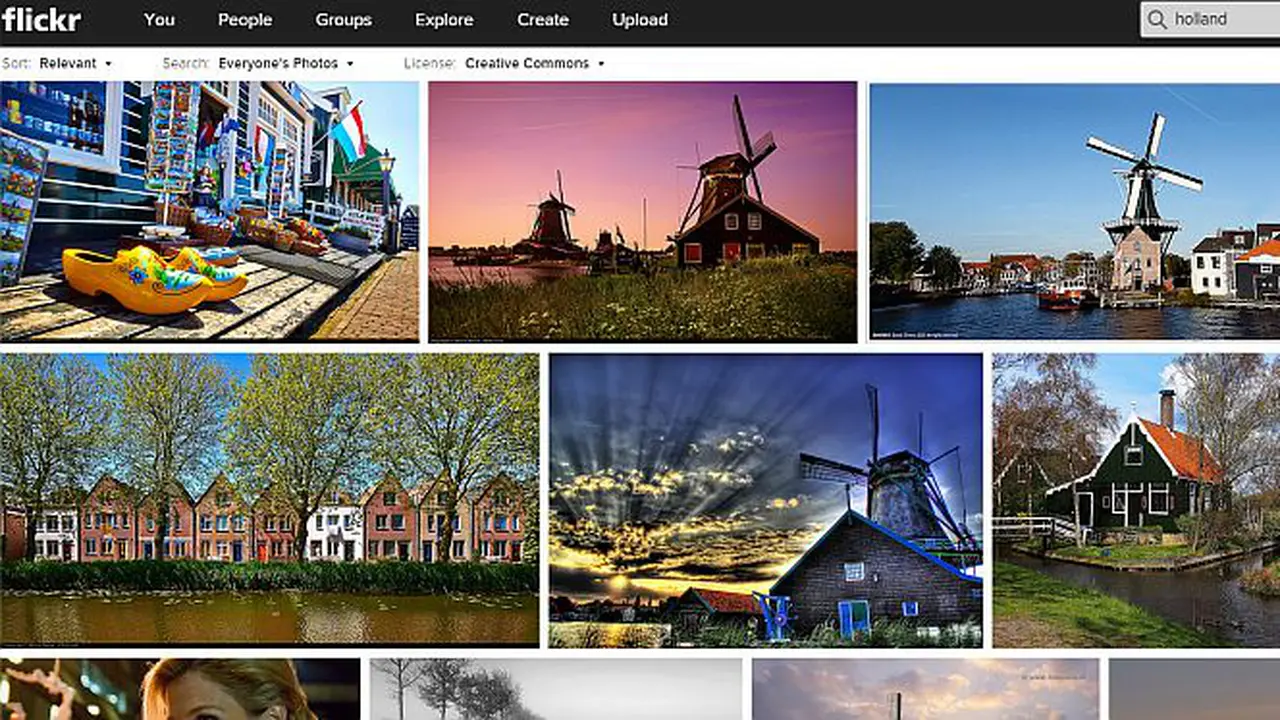1280x720 pixels.
Task: Open the row of brick houses photo
Action: [x=269, y=500]
